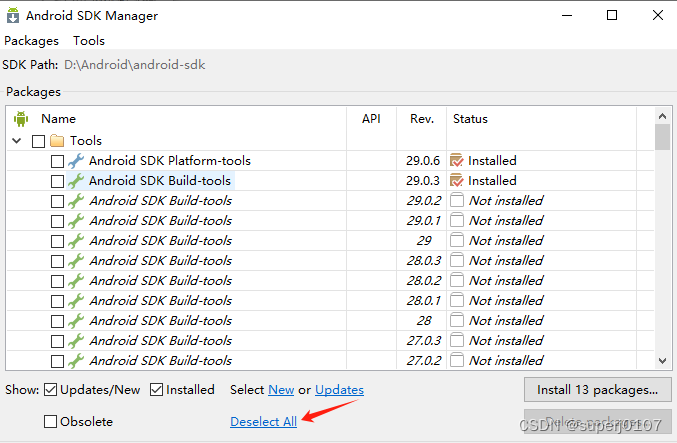This screenshot has width=677, height=443.
Task: Click the wrench icon for Build-tools 28.0.2
Action: tap(76, 281)
